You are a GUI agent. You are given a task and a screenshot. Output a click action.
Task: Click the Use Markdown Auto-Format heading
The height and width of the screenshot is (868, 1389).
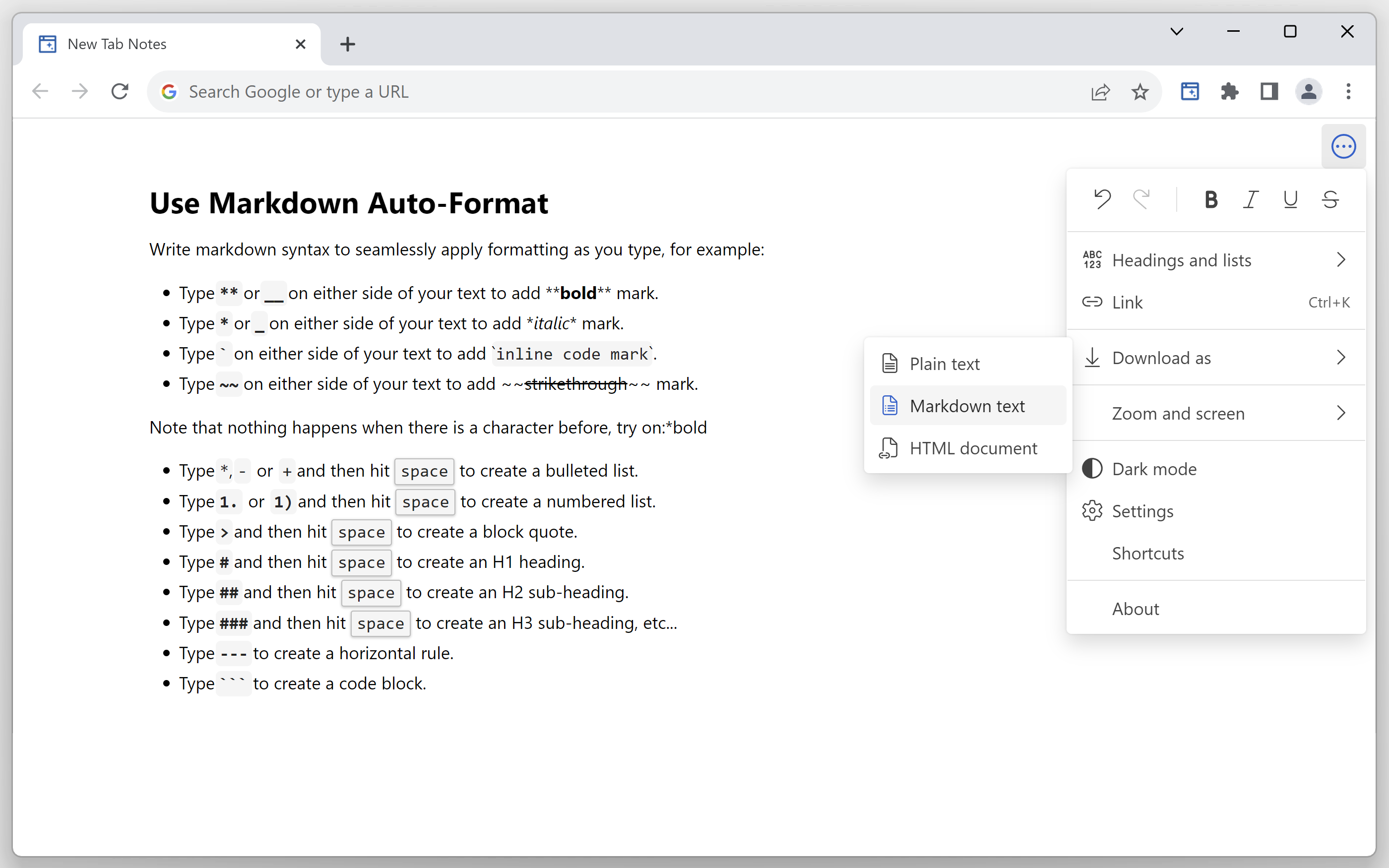[348, 203]
